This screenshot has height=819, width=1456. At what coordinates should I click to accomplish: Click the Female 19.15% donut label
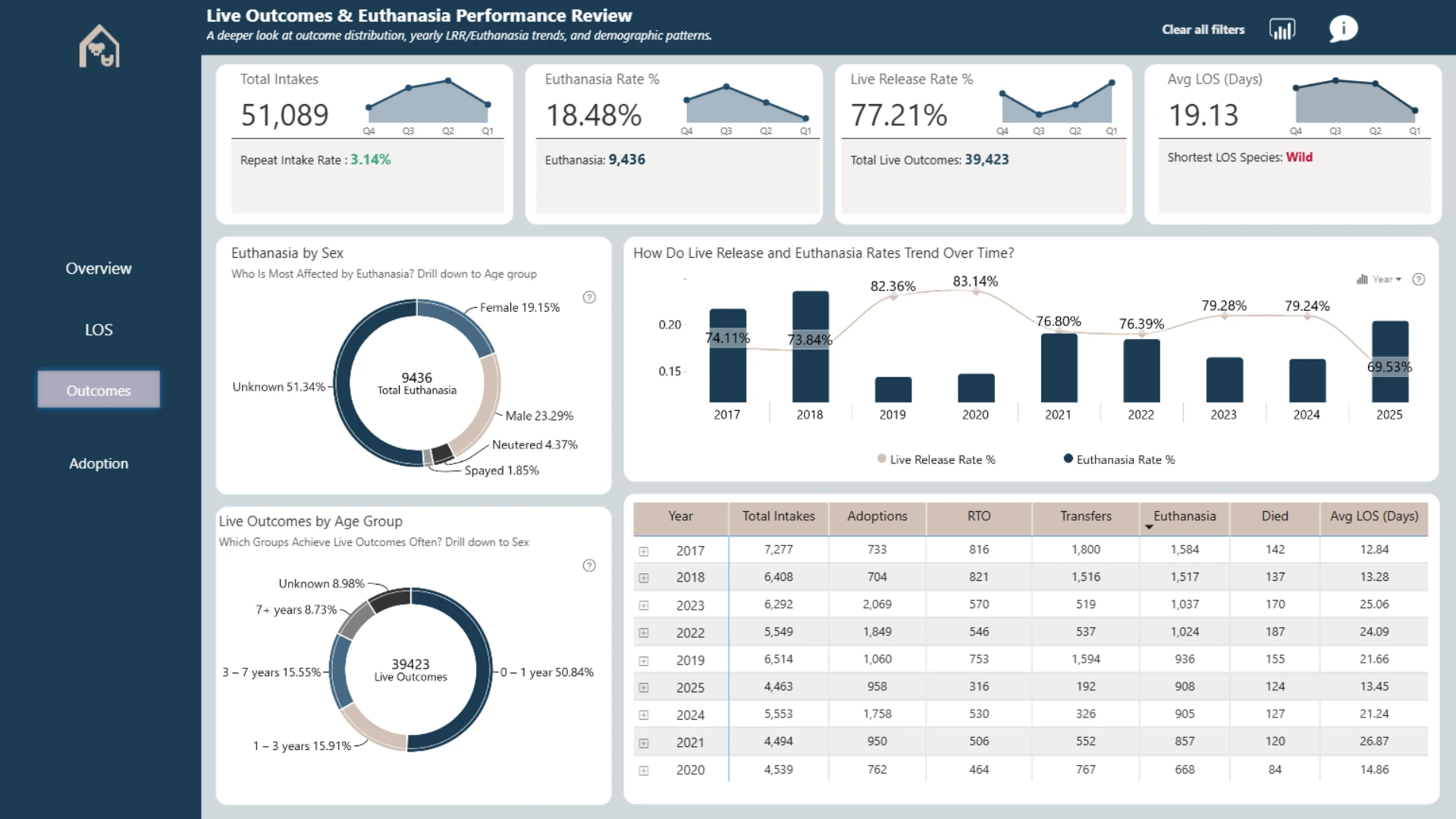[519, 307]
